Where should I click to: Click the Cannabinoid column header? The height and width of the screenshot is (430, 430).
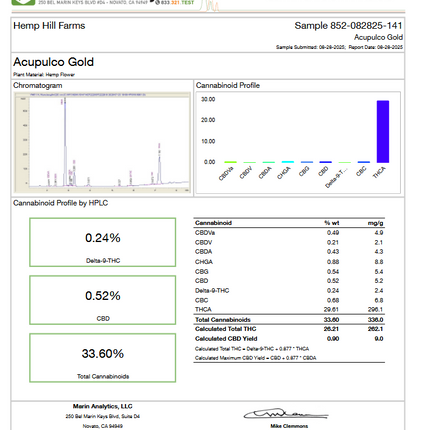click(213, 223)
